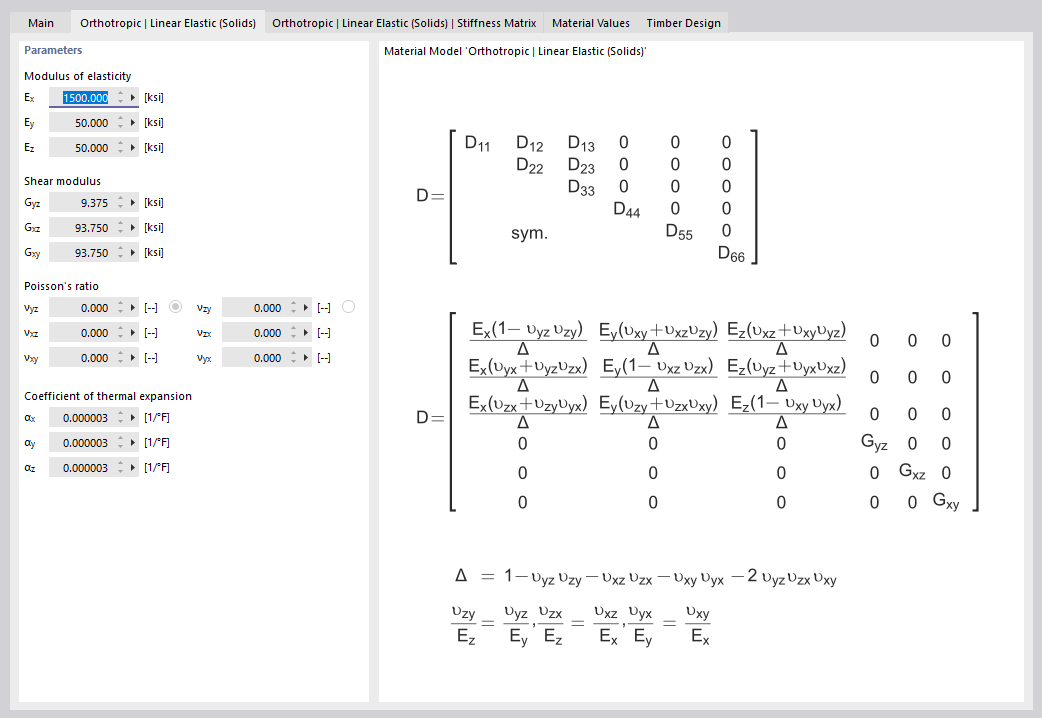Increase Ex modulus value with up stepper arrow
The image size is (1042, 718).
(120, 93)
